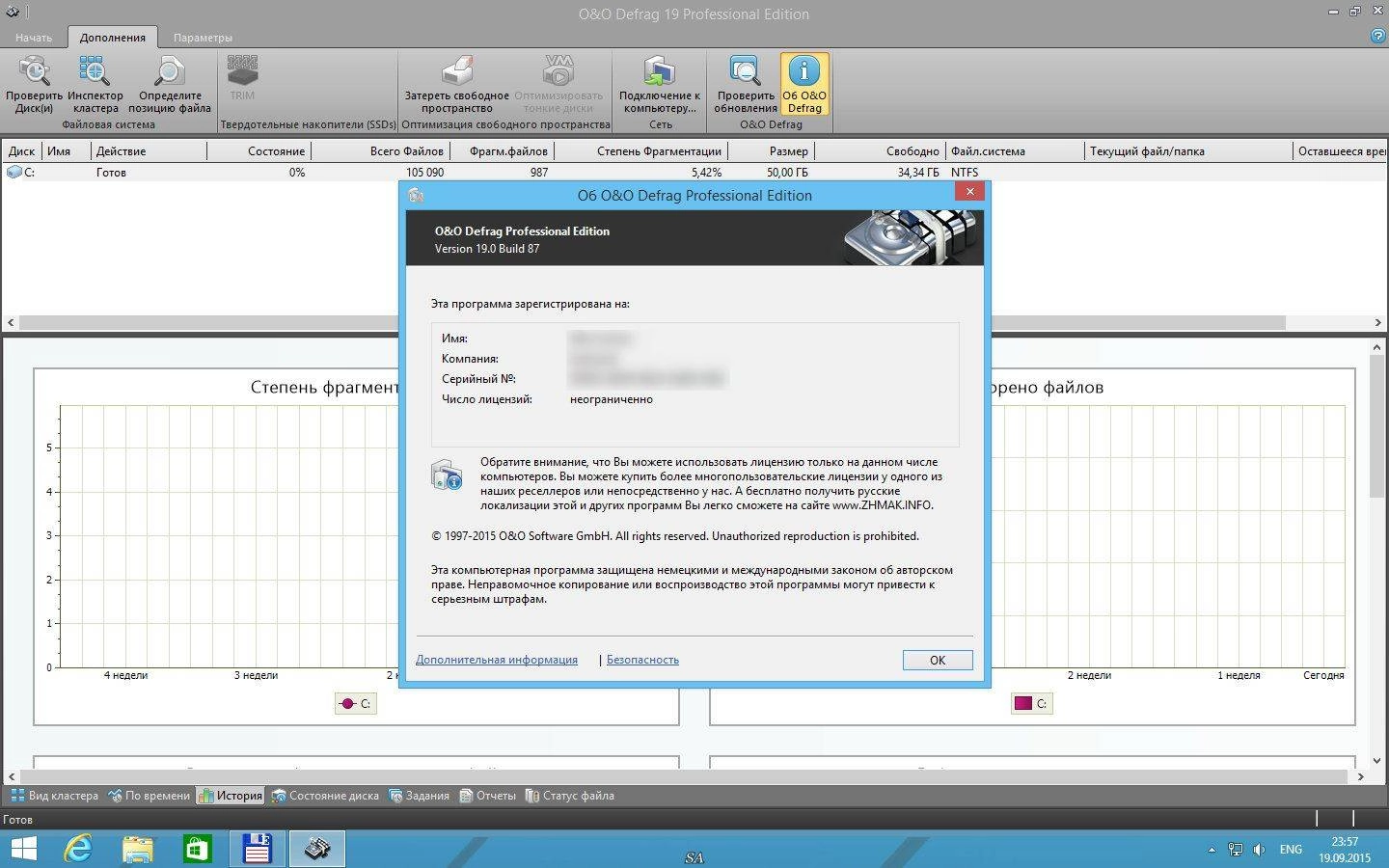Click Determine file position icon

click(169, 84)
